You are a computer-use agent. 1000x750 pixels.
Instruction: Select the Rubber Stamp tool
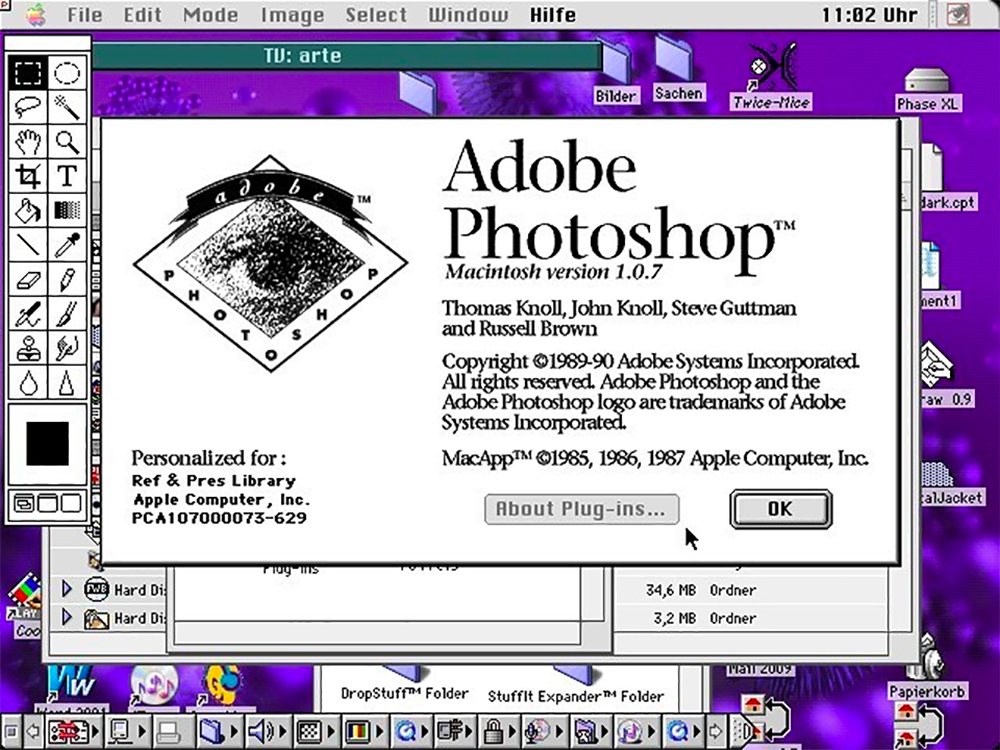point(28,348)
